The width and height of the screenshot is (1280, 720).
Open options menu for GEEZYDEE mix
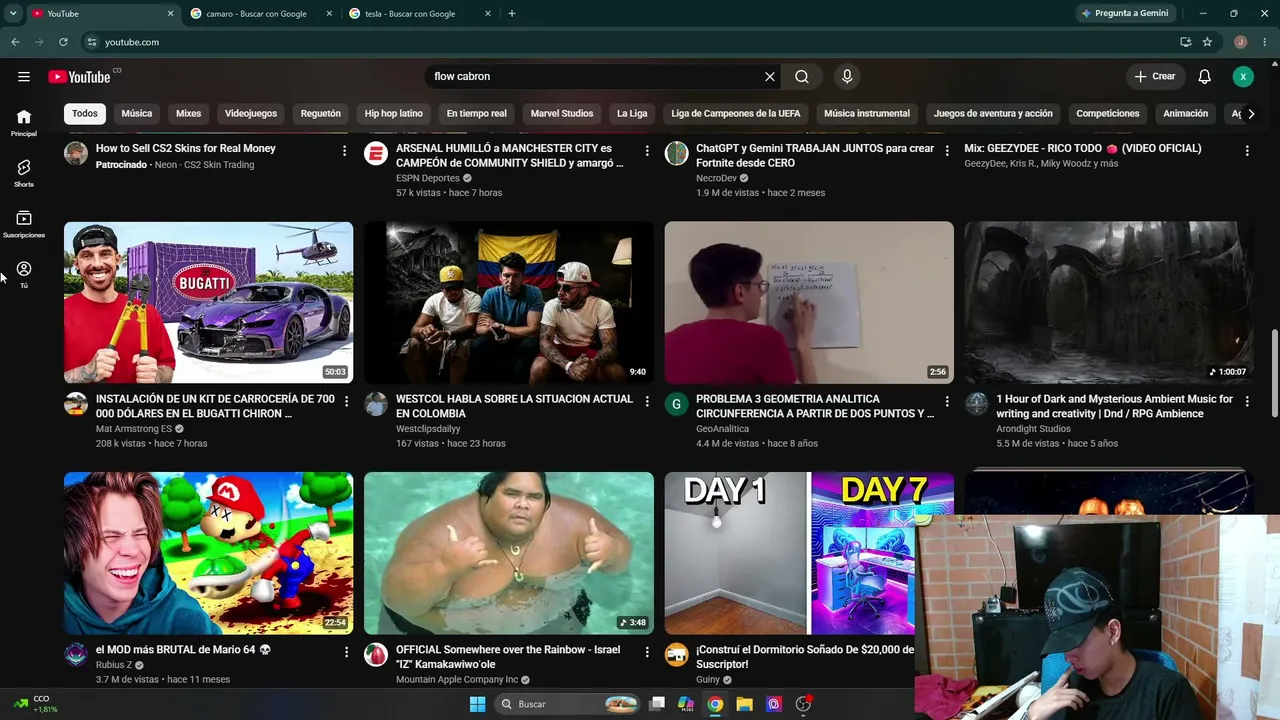(1247, 150)
